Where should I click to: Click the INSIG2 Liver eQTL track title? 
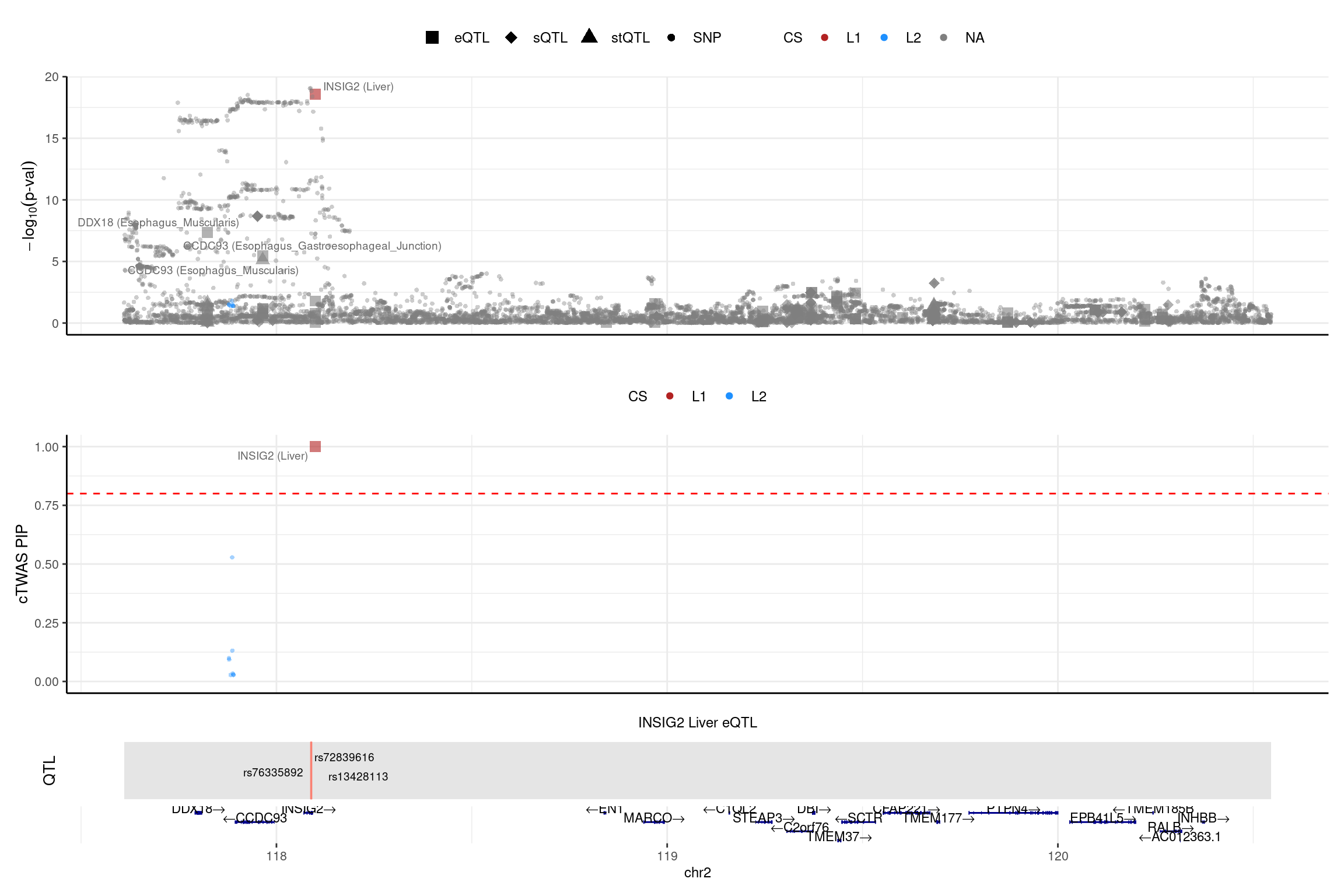698,723
